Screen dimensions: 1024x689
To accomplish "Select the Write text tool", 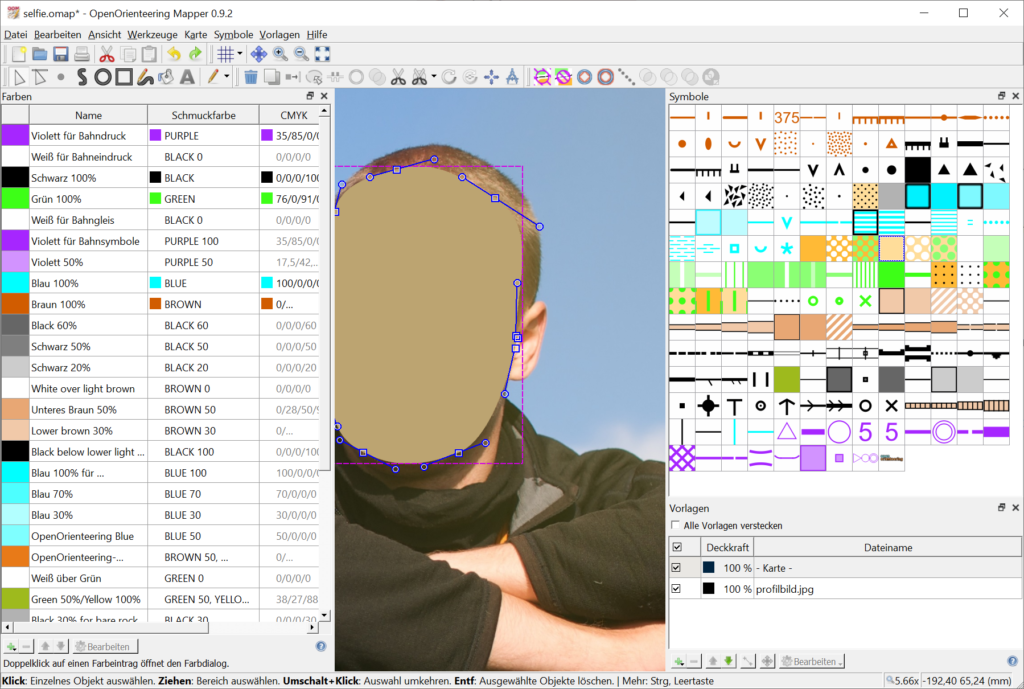I will pos(187,76).
